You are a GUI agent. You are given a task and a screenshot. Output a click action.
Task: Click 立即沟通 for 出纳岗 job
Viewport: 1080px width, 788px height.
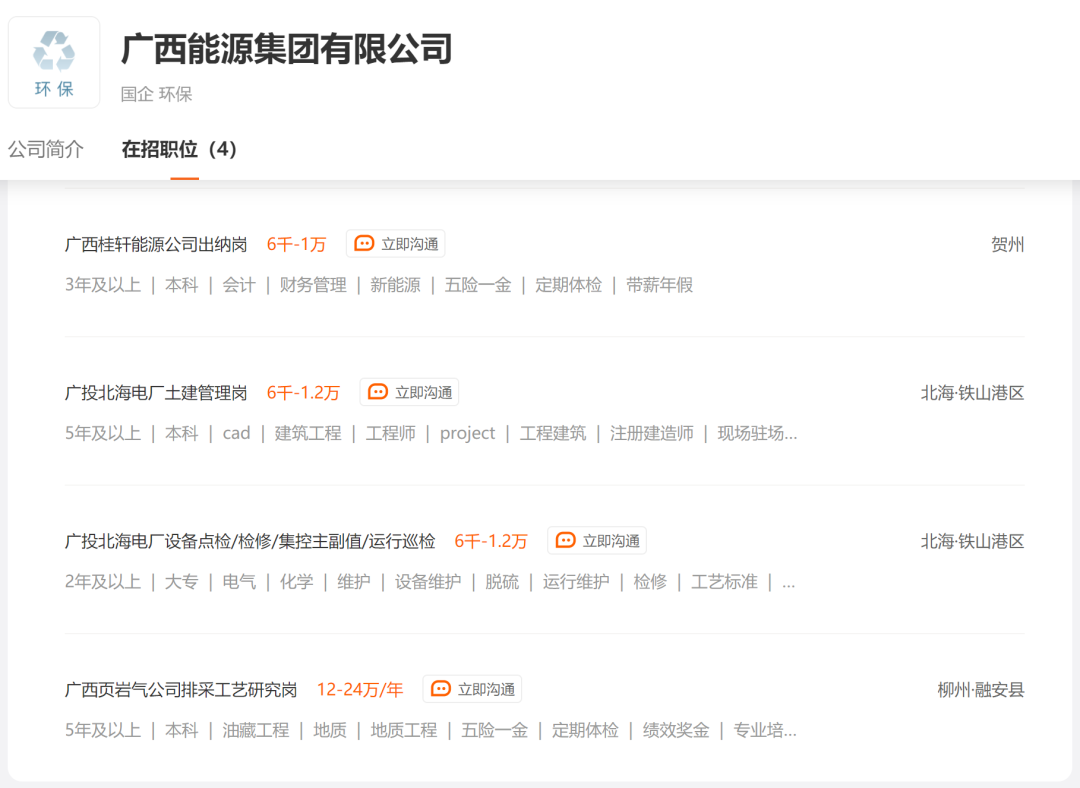pyautogui.click(x=396, y=244)
